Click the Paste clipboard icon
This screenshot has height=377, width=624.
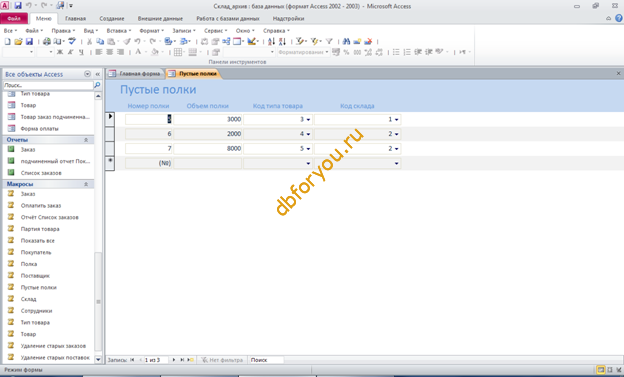[x=111, y=41]
